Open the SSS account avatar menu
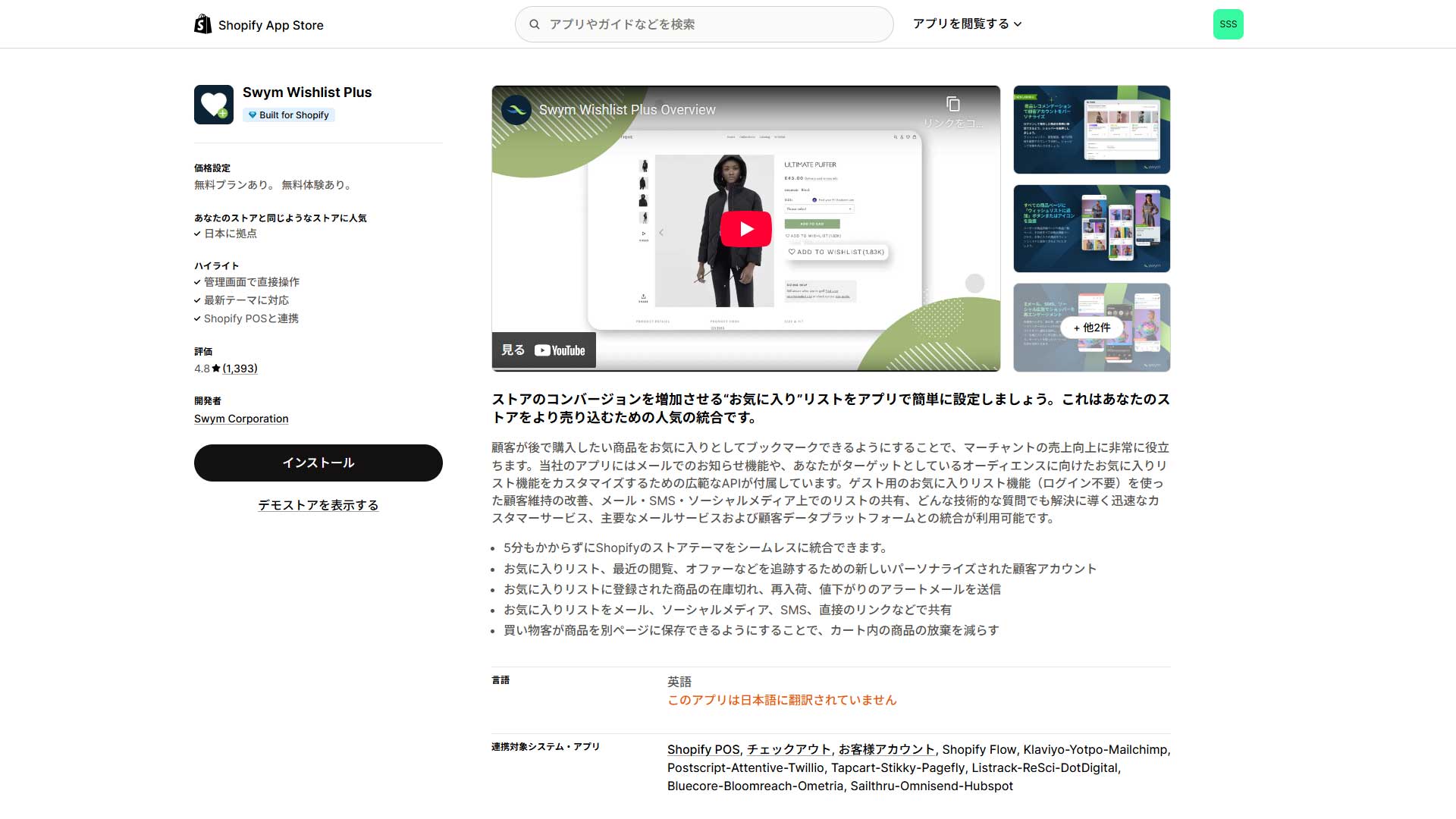Screen dimensions: 1456x819 point(1228,24)
